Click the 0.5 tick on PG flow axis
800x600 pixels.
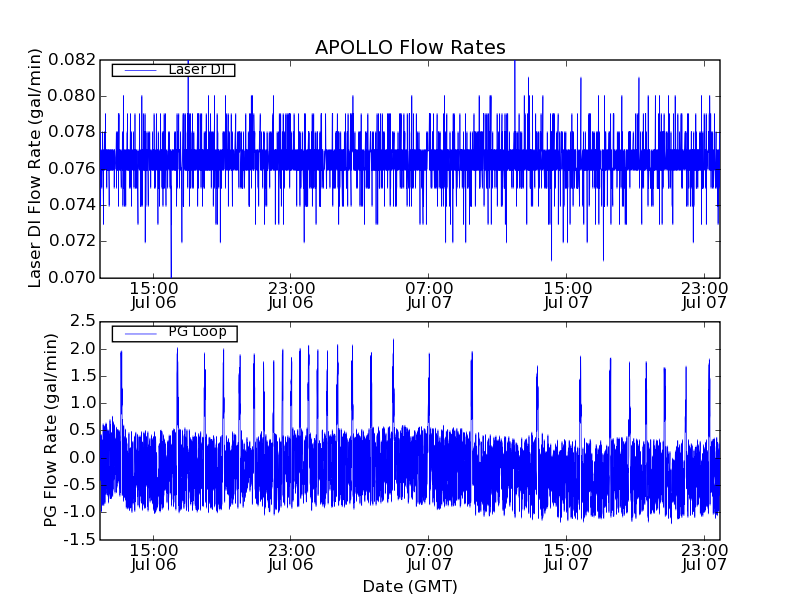pos(83,431)
